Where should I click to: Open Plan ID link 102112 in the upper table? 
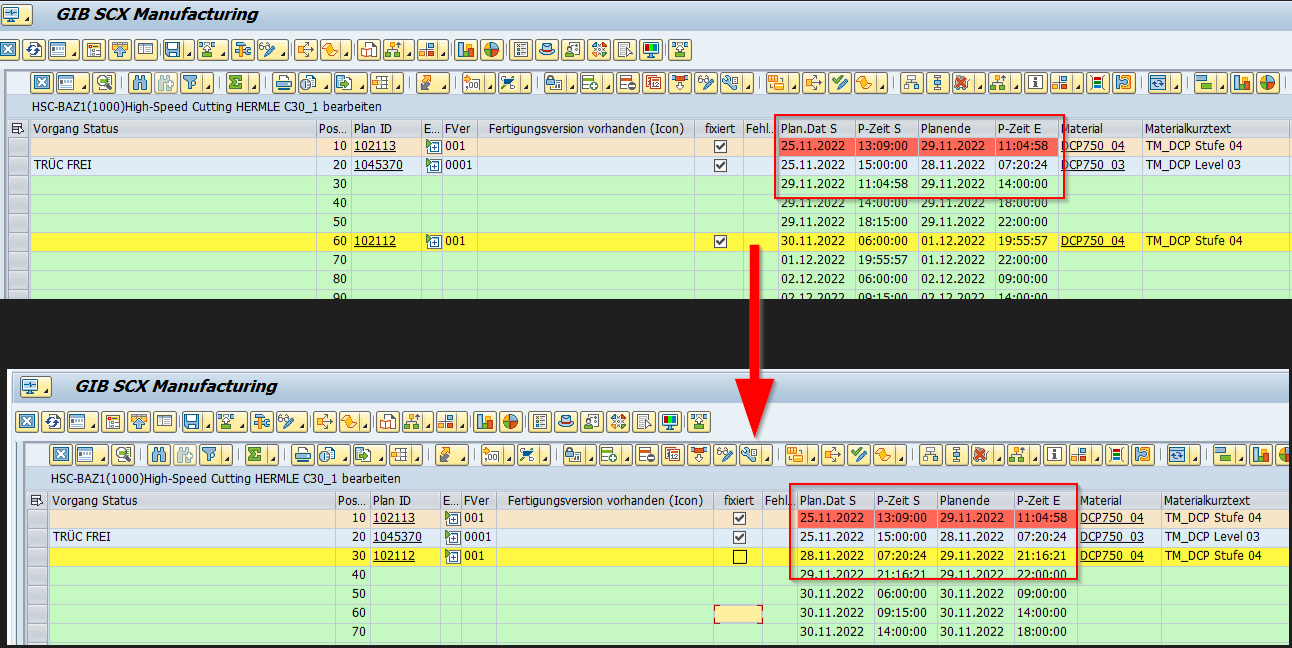click(375, 241)
